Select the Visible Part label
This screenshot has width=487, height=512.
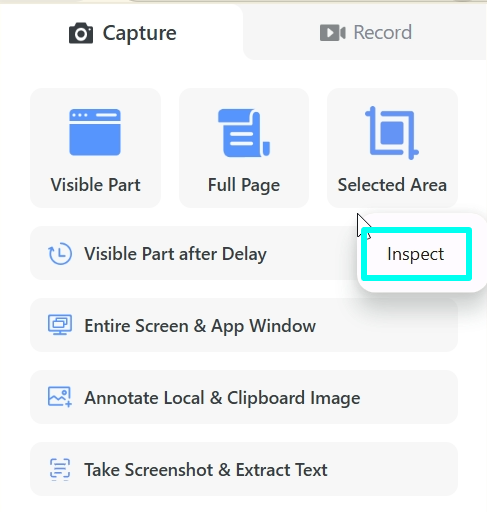[x=96, y=185]
